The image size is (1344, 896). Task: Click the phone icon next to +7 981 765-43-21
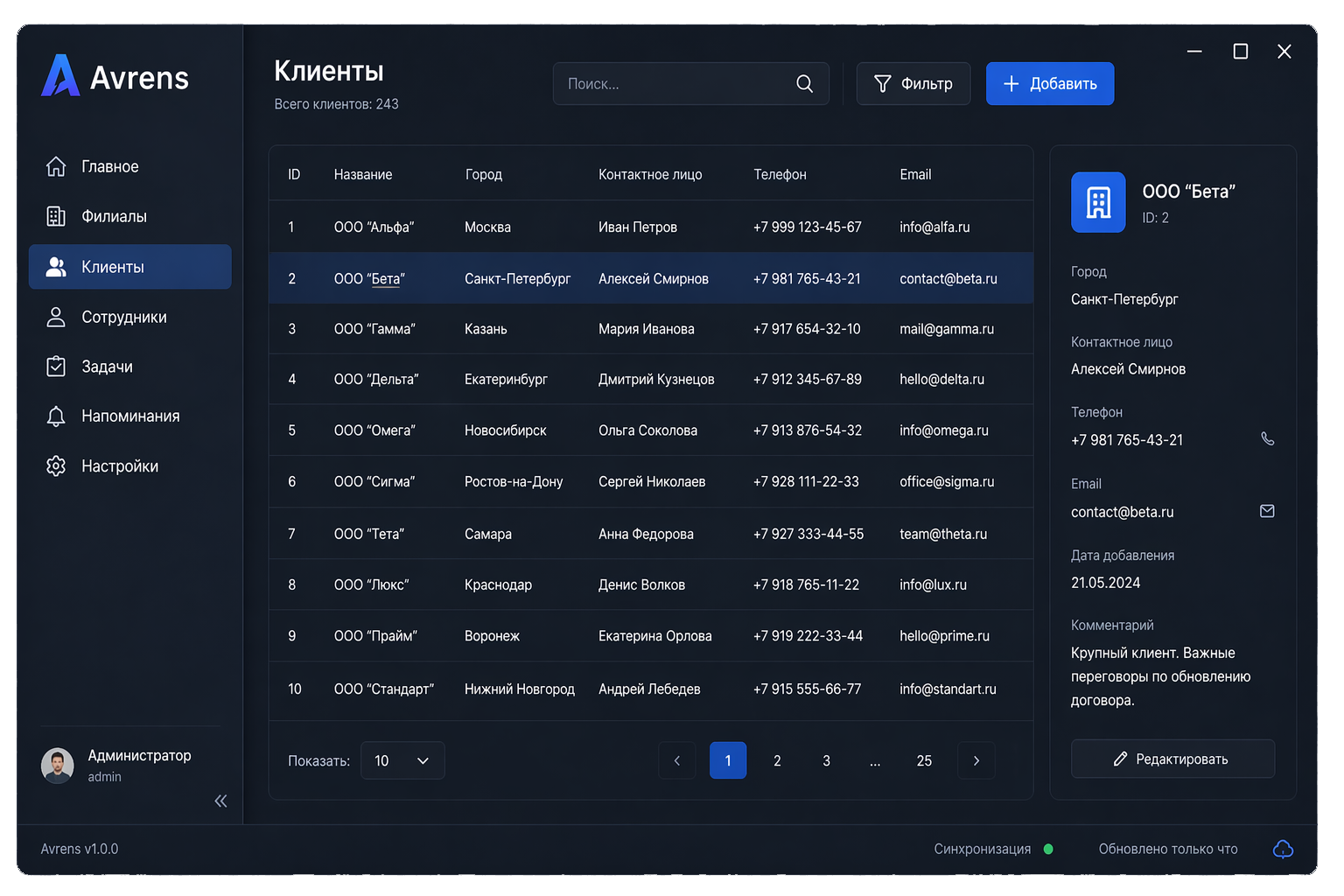point(1268,438)
